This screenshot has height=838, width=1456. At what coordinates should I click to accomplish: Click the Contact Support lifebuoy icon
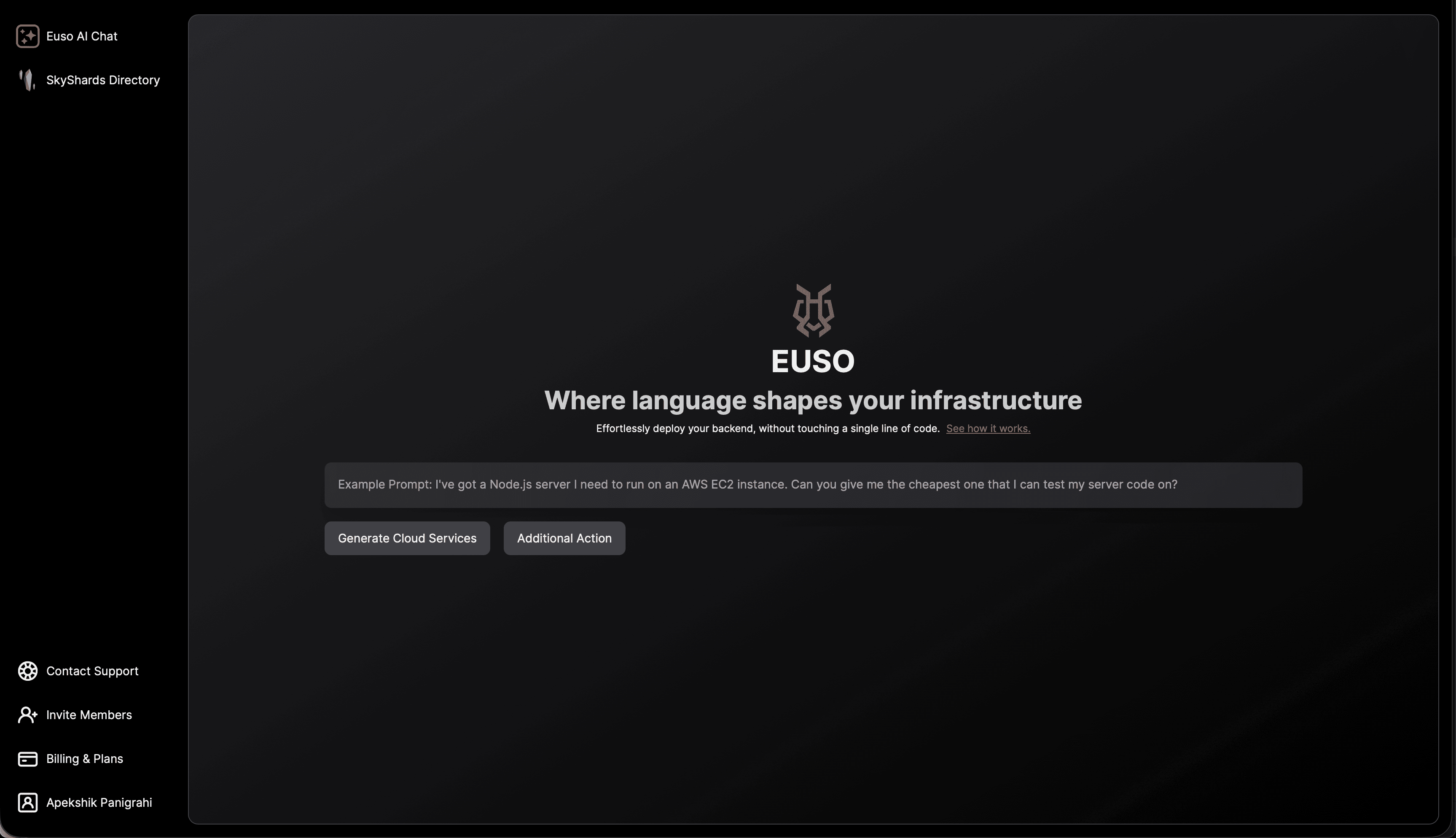point(28,671)
